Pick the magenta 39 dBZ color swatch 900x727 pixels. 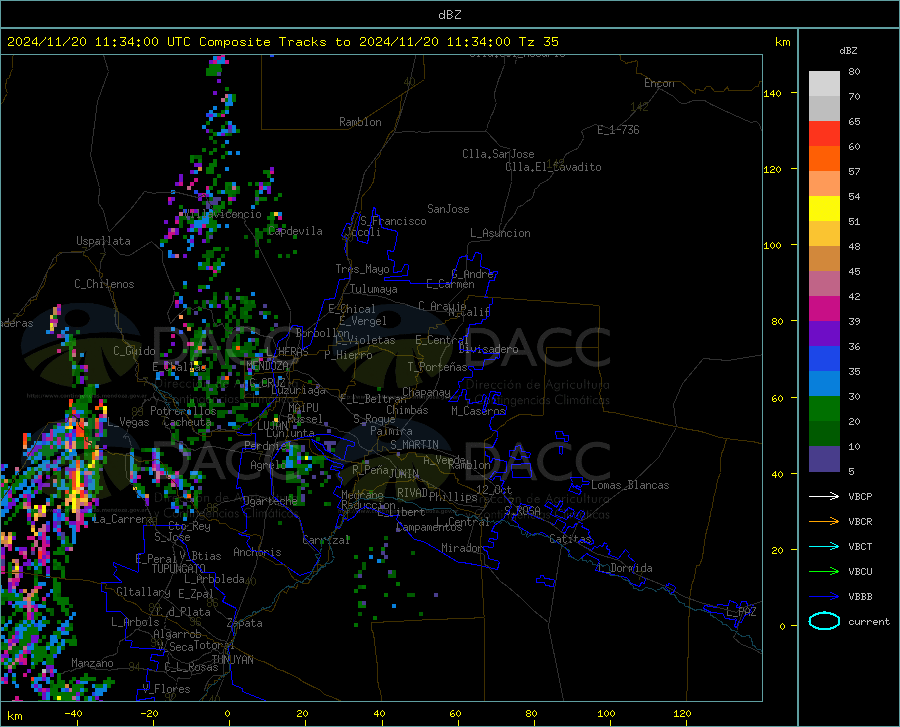coord(824,309)
